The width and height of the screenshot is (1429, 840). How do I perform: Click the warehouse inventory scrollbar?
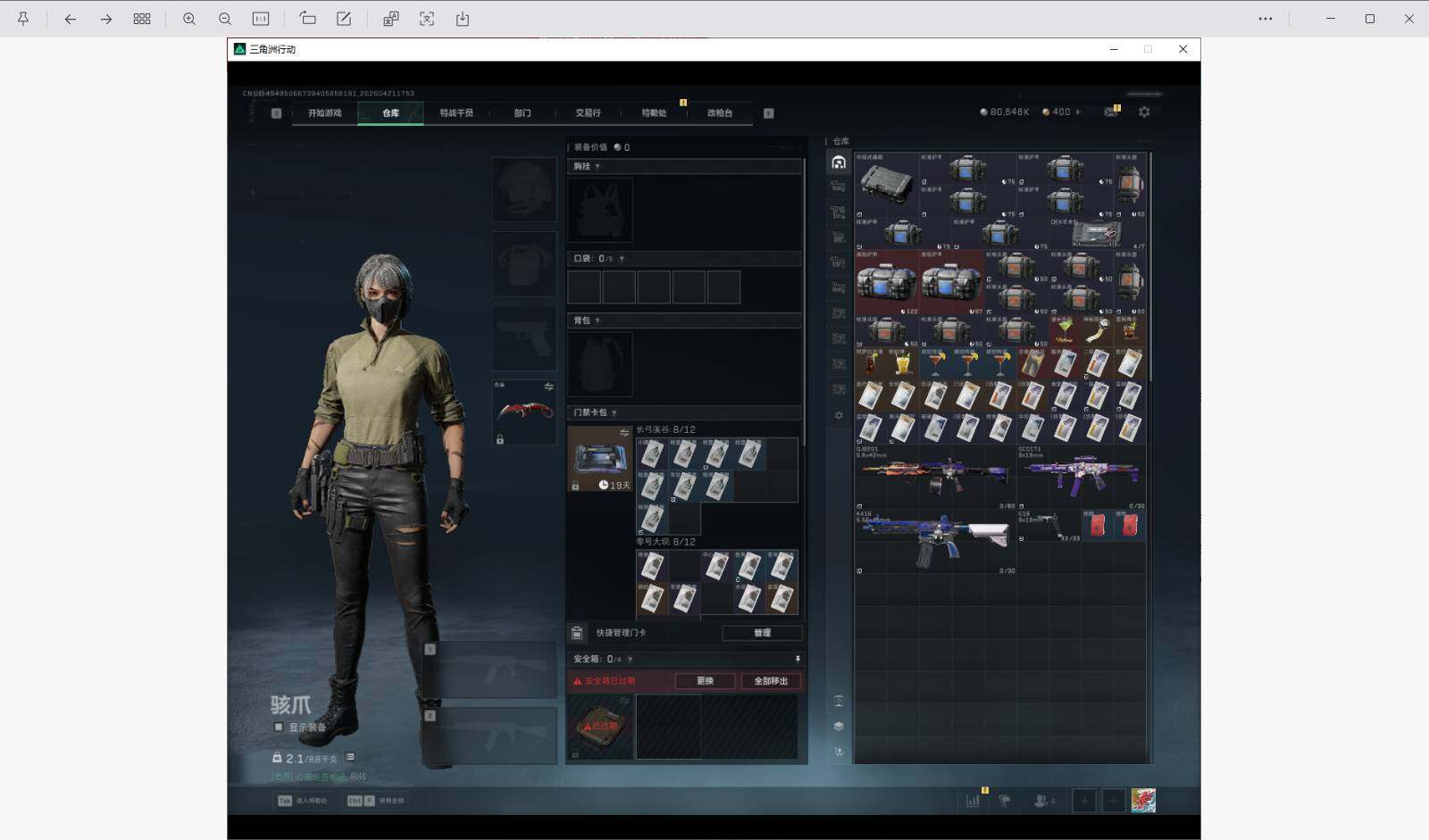[x=1149, y=268]
